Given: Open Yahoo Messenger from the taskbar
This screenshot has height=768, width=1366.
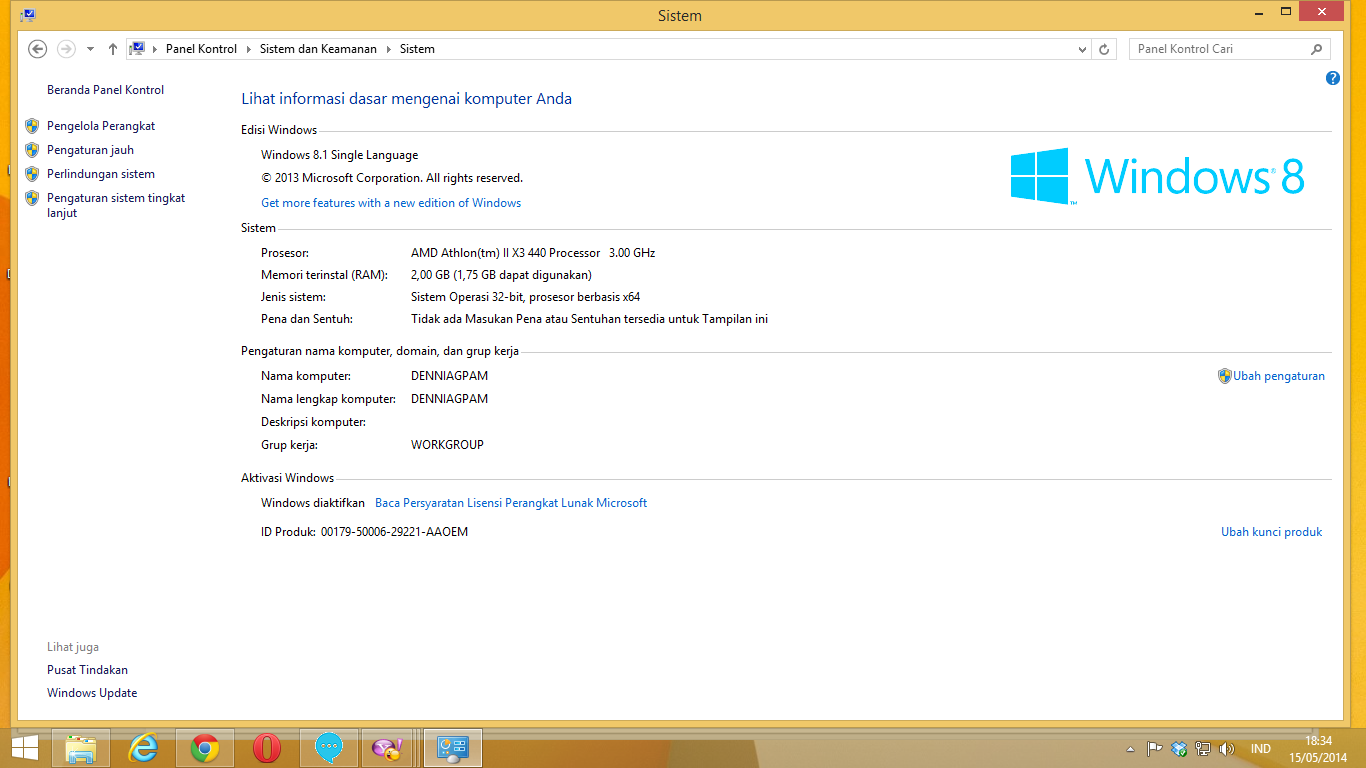Looking at the screenshot, I should (x=386, y=748).
